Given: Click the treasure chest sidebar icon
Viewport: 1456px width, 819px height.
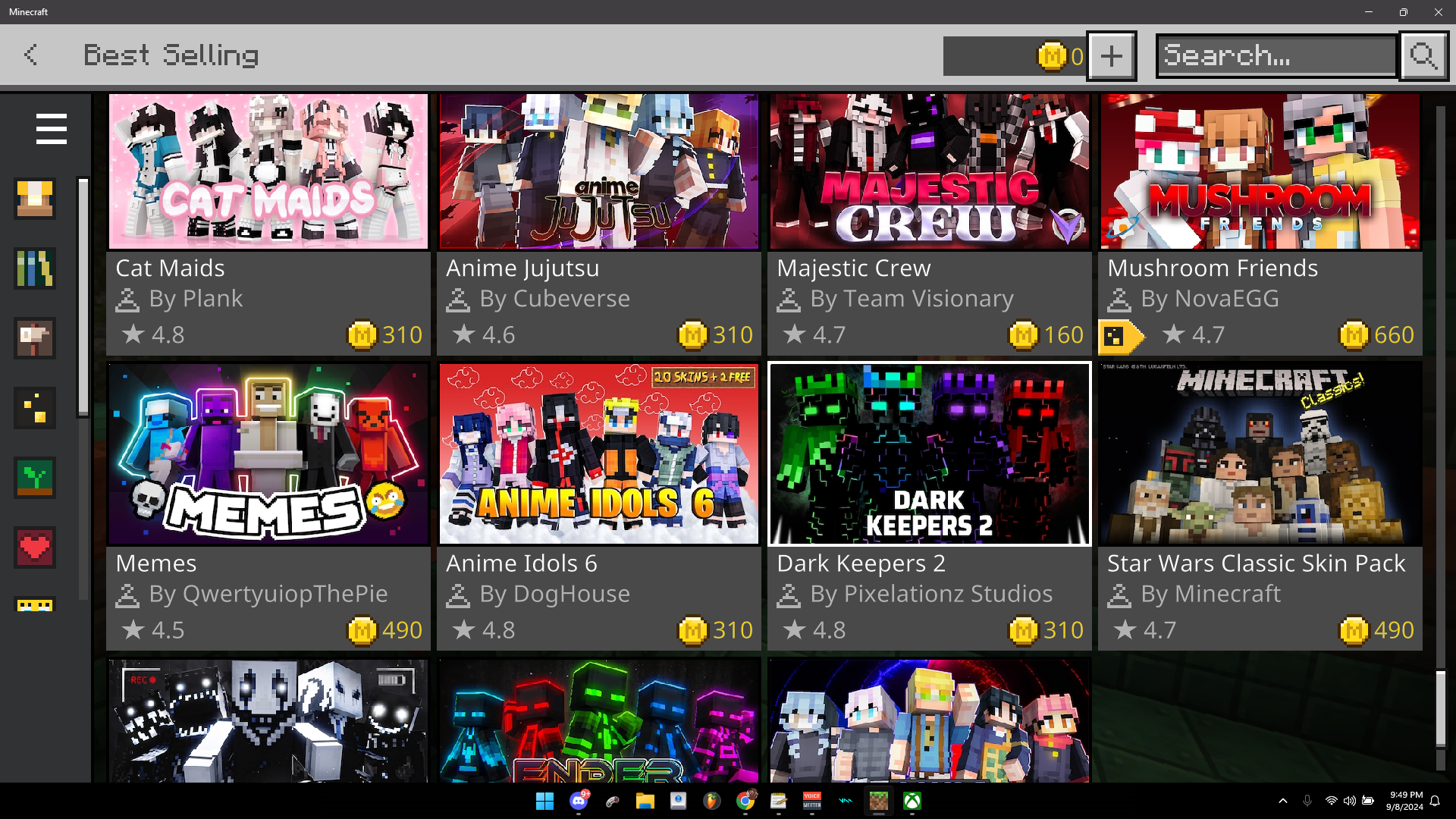Looking at the screenshot, I should coord(35,199).
